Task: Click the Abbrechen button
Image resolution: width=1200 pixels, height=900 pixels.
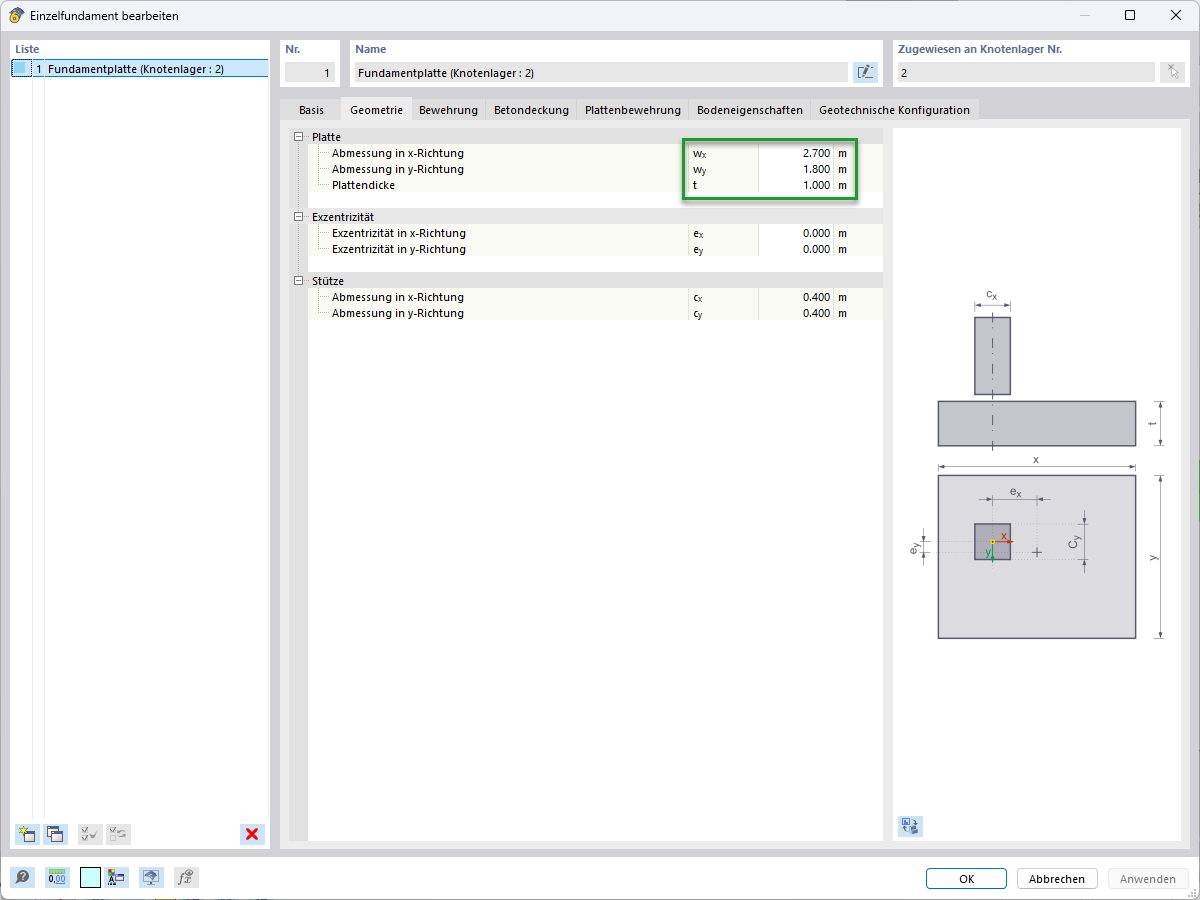Action: [x=1057, y=879]
